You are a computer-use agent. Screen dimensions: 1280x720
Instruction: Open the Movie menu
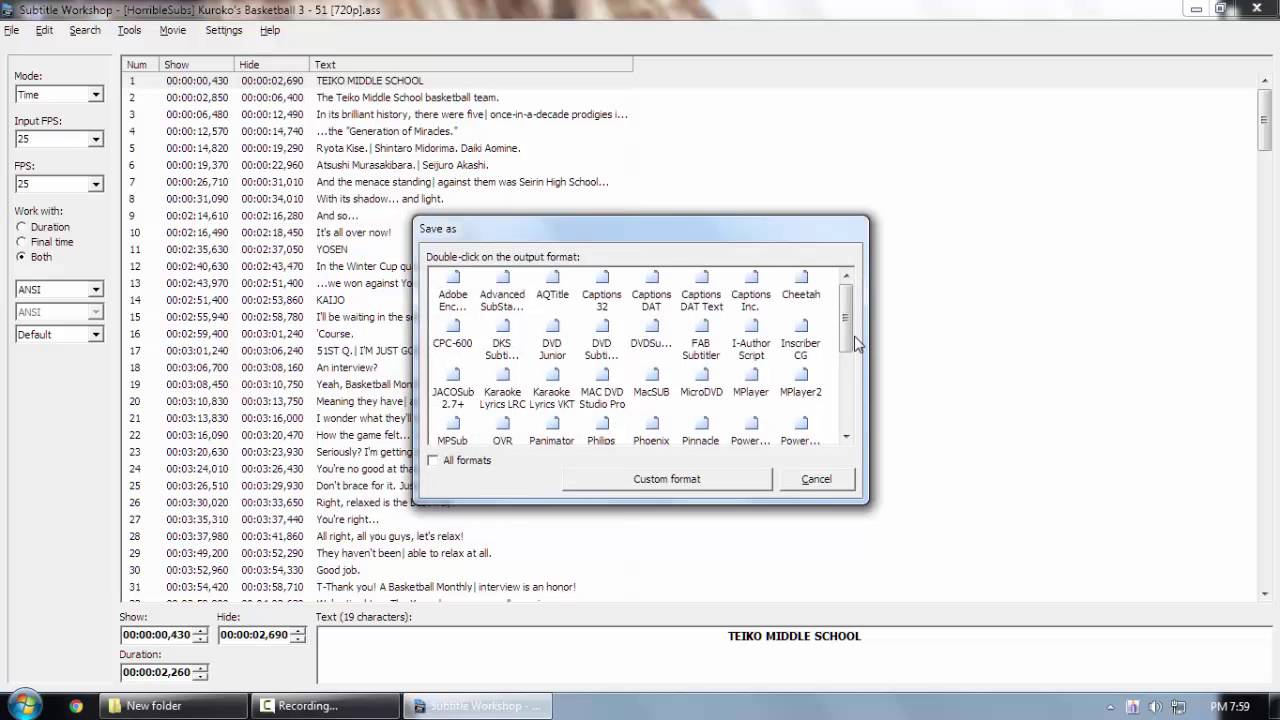pos(173,30)
